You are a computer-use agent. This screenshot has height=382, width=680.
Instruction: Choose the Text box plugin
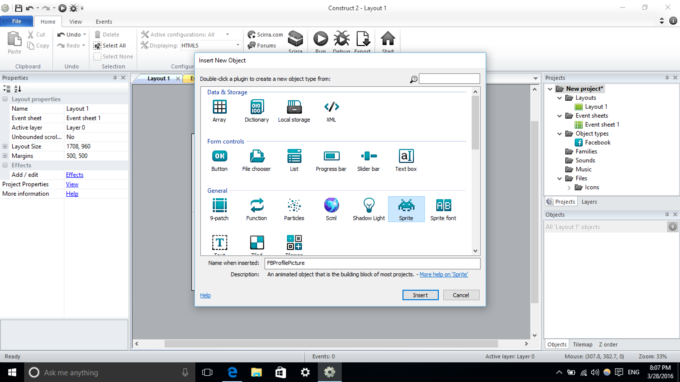coord(406,156)
